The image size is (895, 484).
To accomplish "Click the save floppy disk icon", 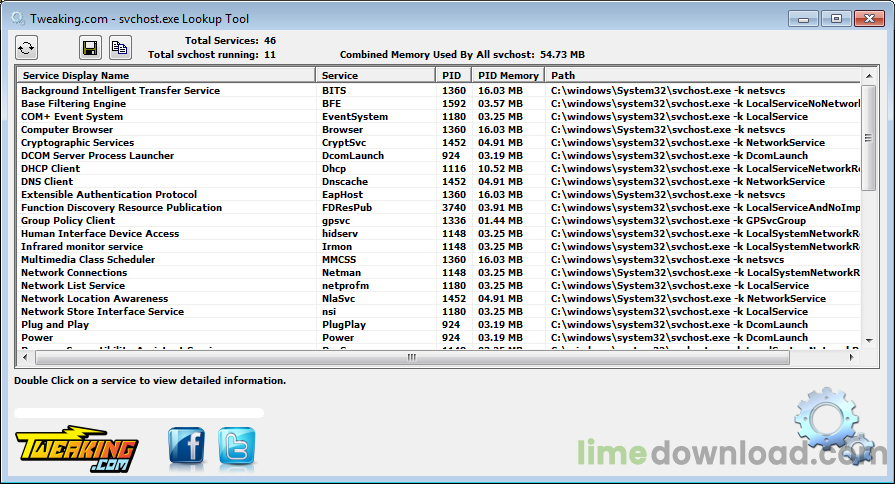I will point(90,47).
